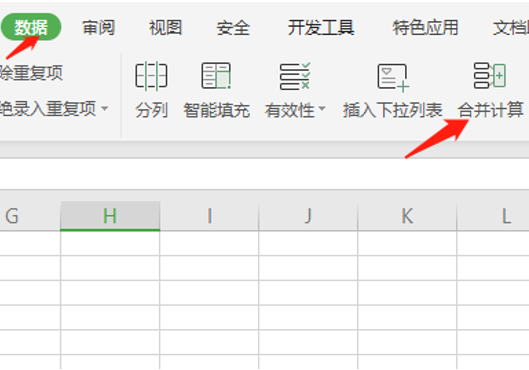Click the 插入下拉列表 insert dropdown list icon
Screen dimensions: 529x370
coord(393,78)
